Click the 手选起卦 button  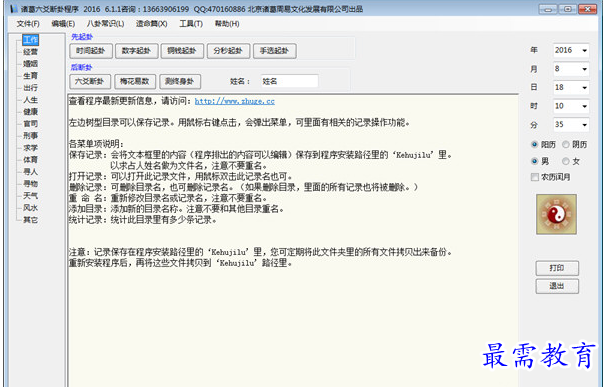click(x=275, y=51)
